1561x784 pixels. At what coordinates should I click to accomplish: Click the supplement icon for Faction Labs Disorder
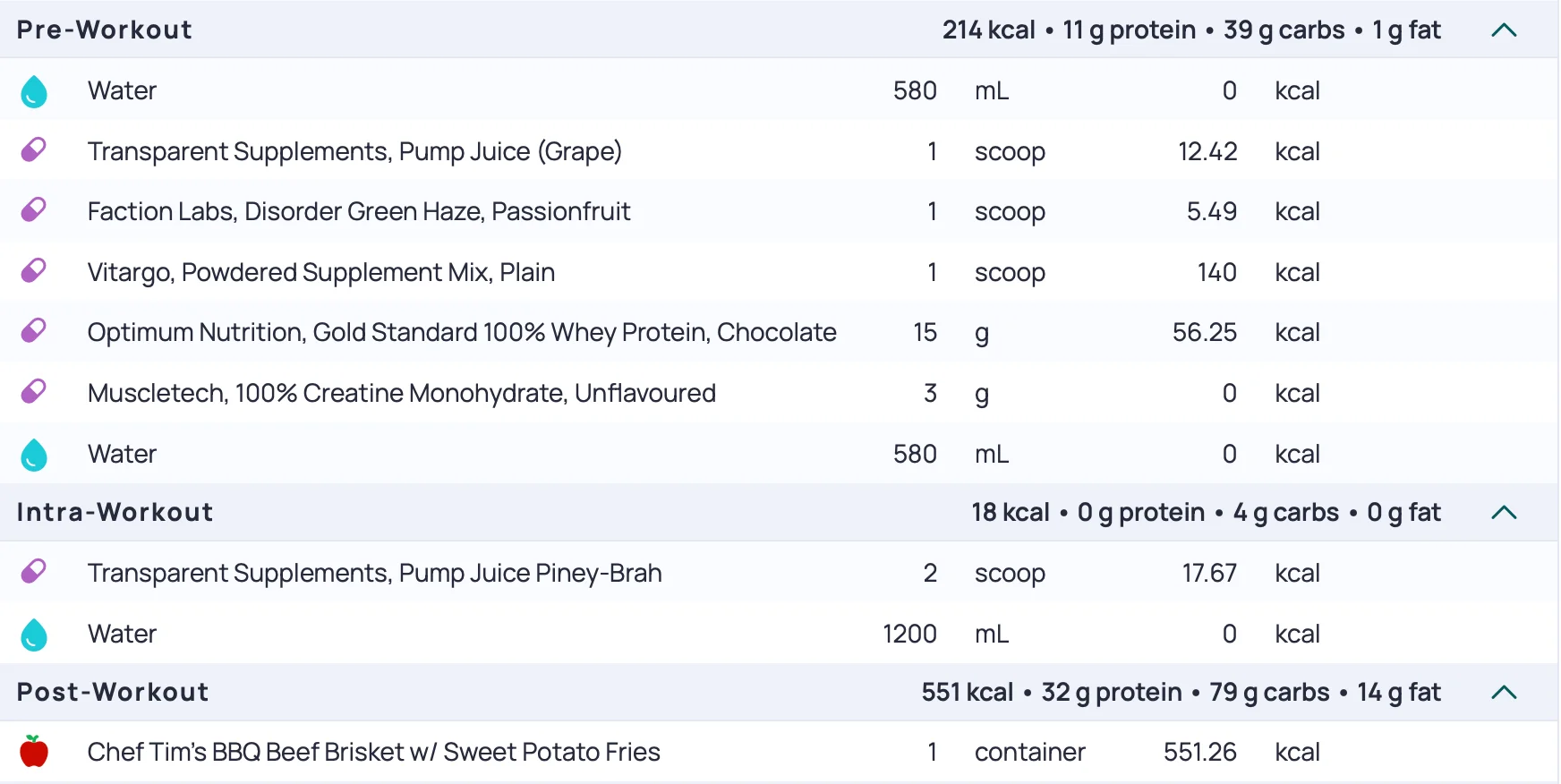pos(34,210)
